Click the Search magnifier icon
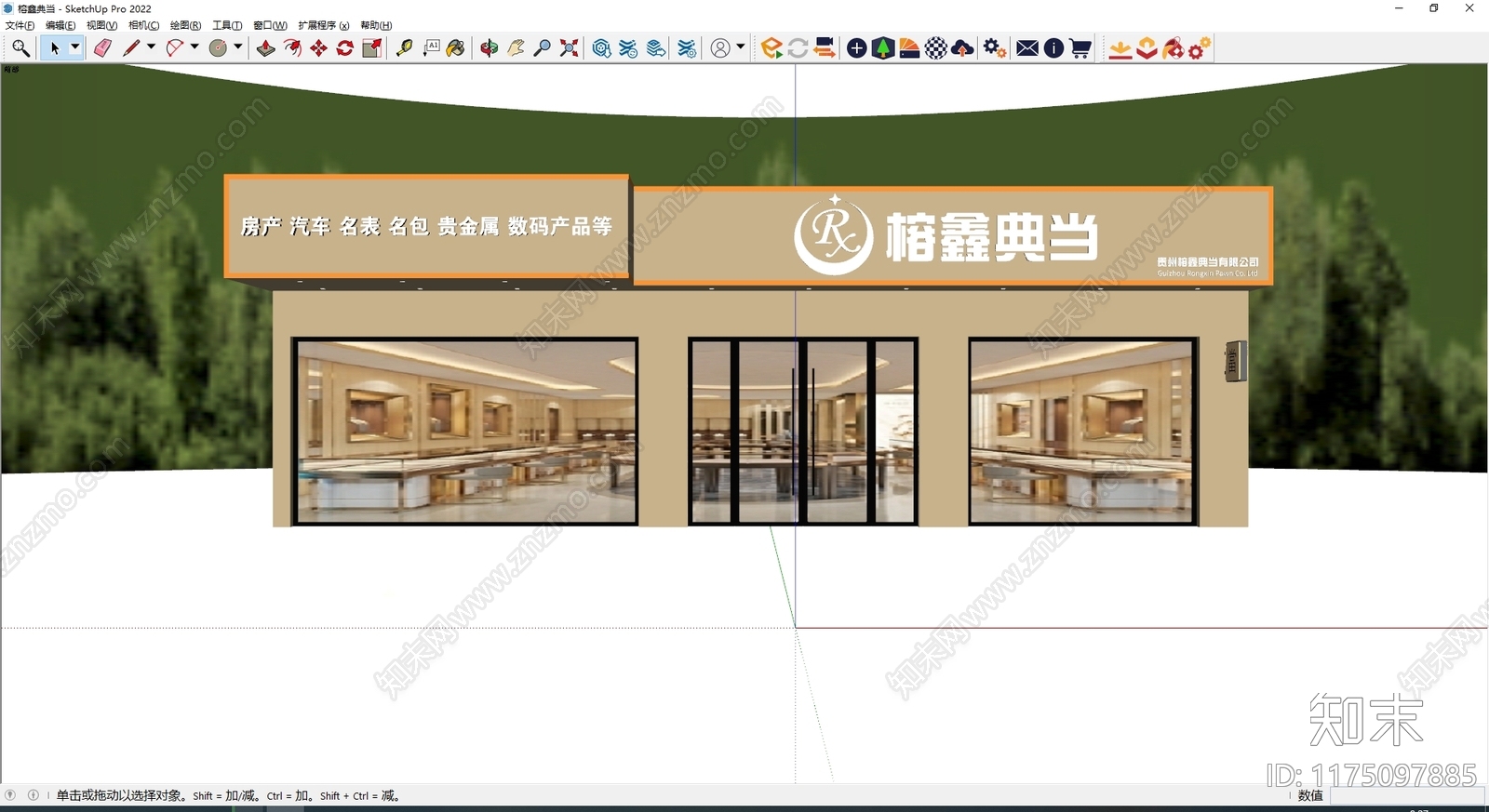Screen dimensions: 1489x812 tap(20, 48)
